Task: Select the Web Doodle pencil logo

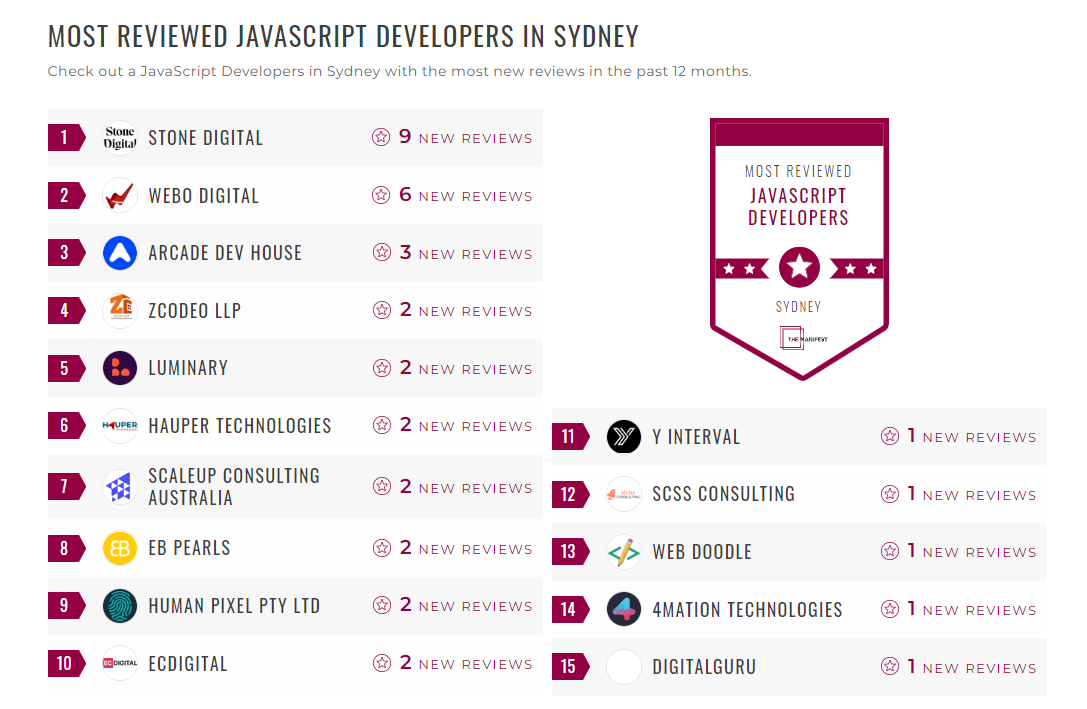Action: 623,551
